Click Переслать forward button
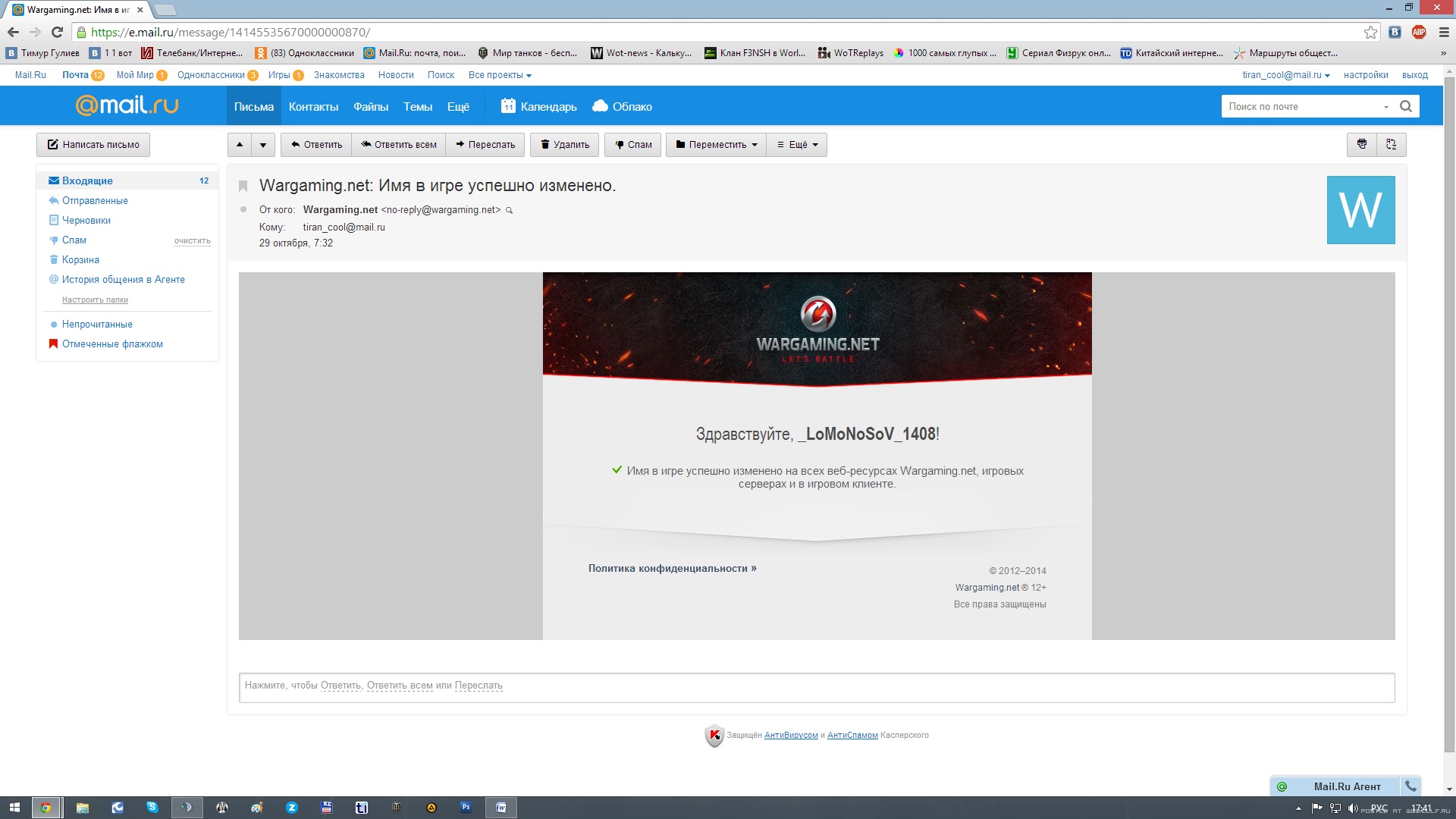1456x819 pixels. tap(485, 144)
